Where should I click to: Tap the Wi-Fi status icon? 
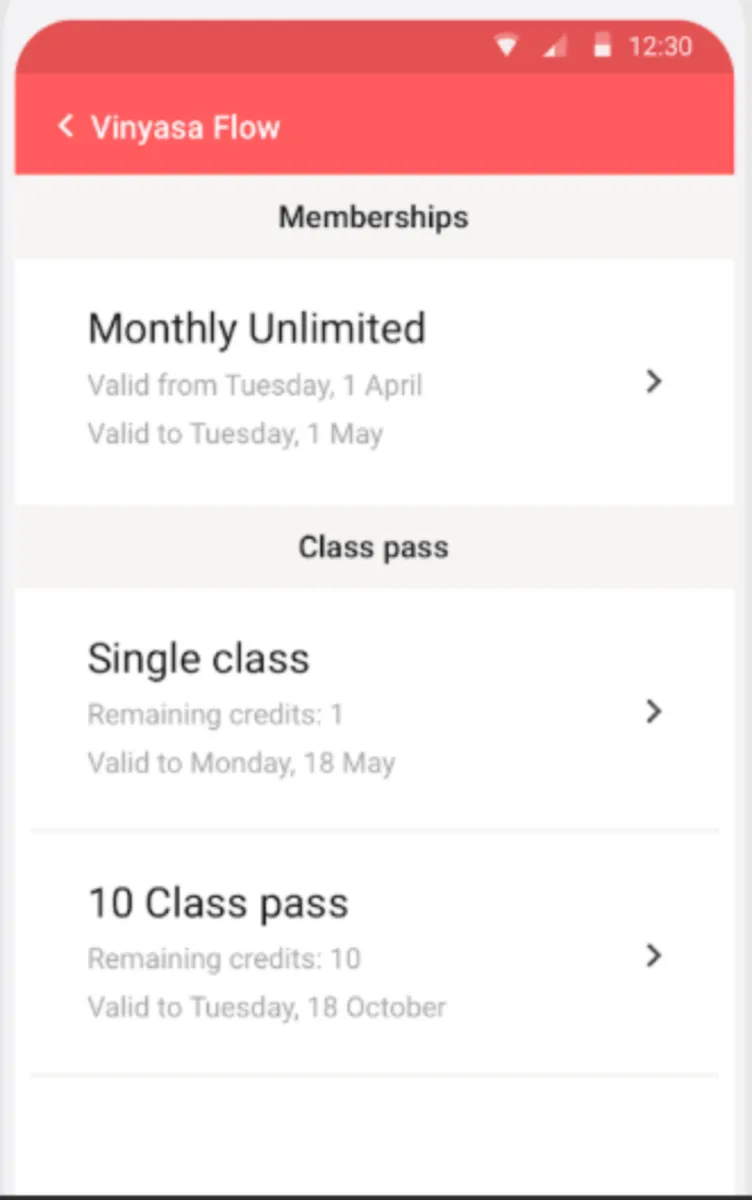(508, 46)
